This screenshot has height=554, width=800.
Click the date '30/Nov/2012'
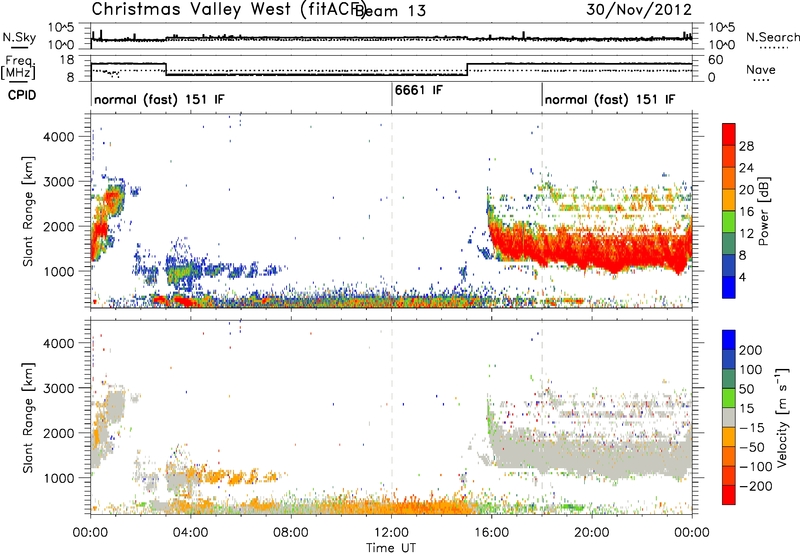pos(639,10)
